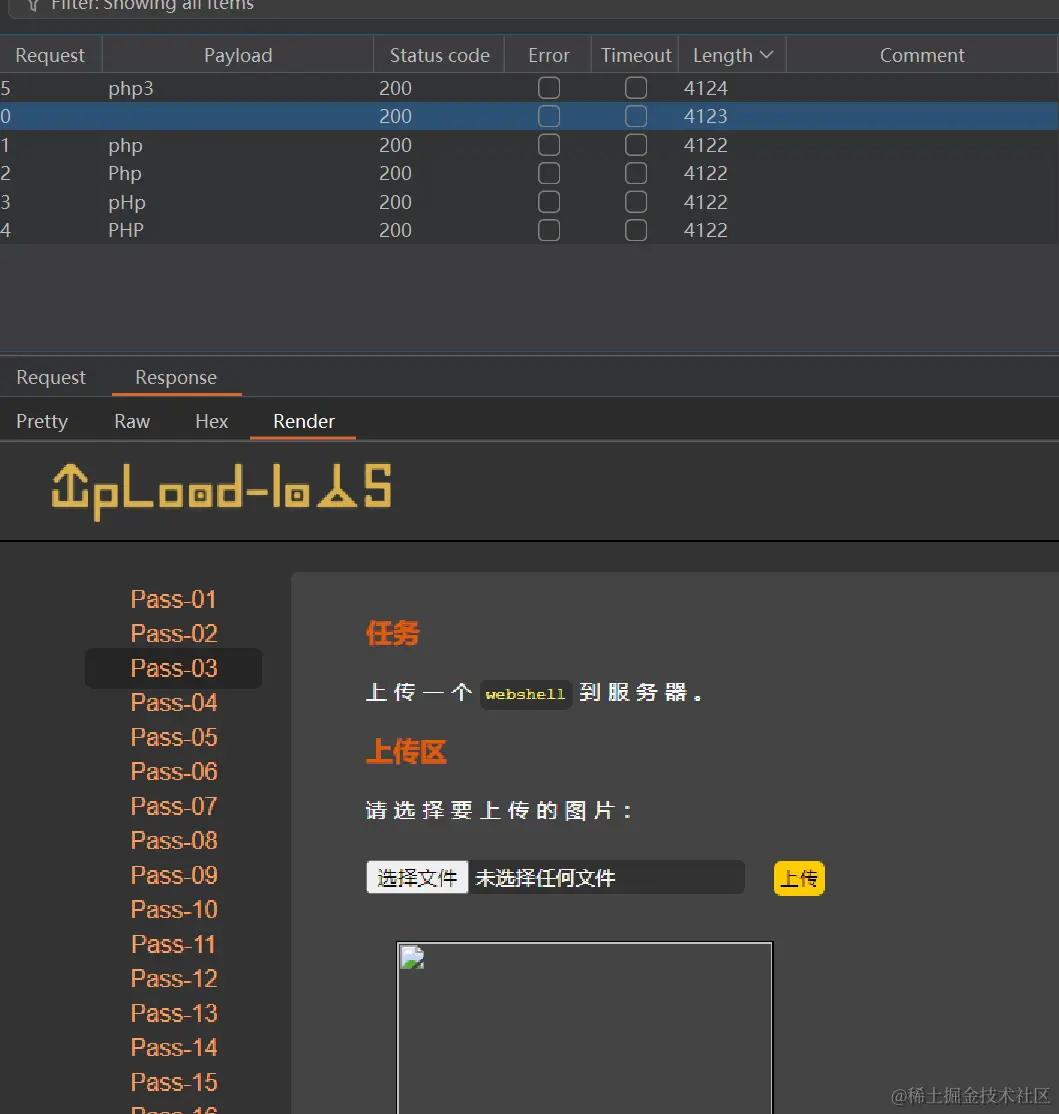
Task: Click the 任务 heading
Action: tap(392, 632)
